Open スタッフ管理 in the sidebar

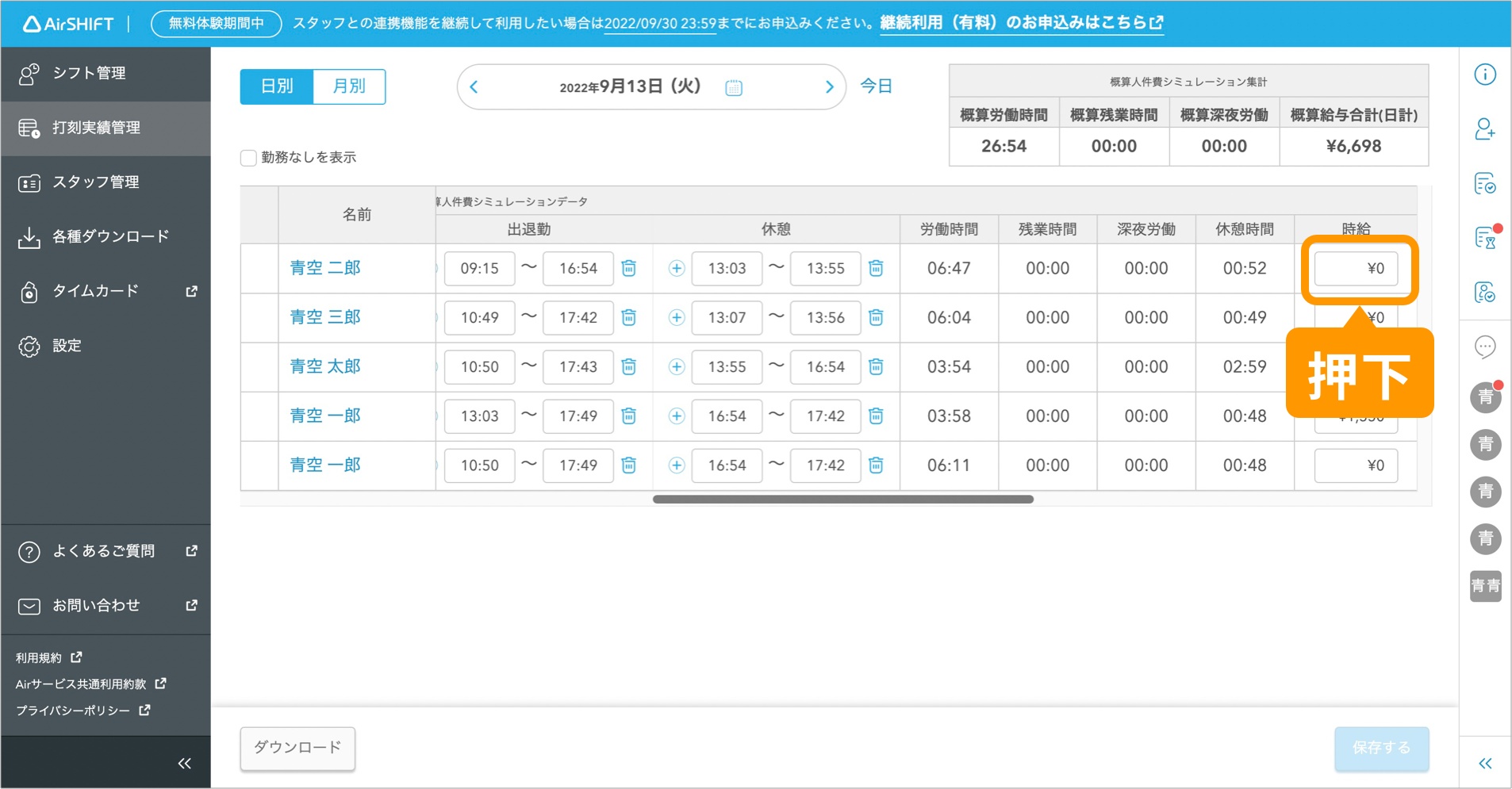pos(95,182)
